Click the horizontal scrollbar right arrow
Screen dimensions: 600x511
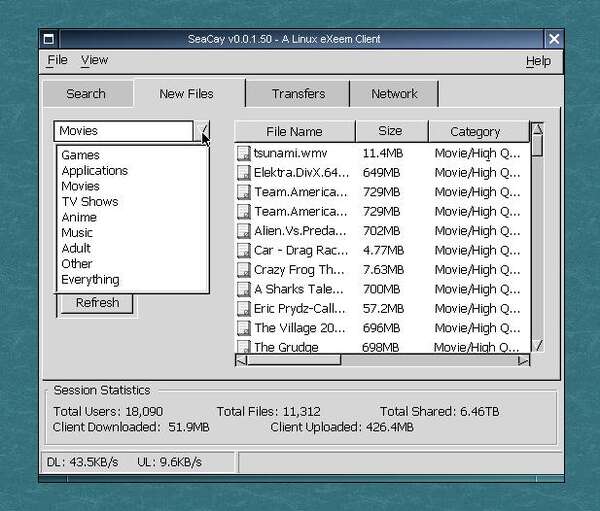(523, 360)
